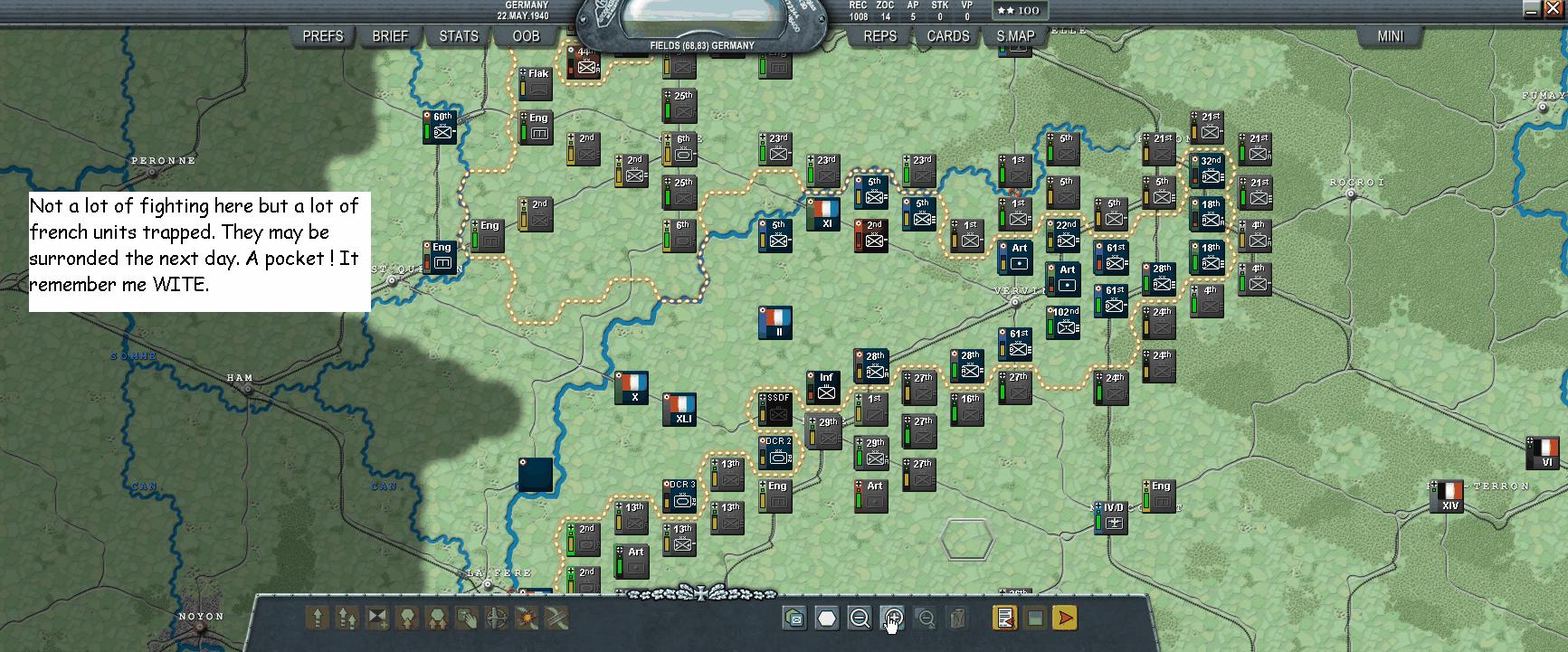1568x652 pixels.
Task: Select the 16th unit counter
Action: 967,410
